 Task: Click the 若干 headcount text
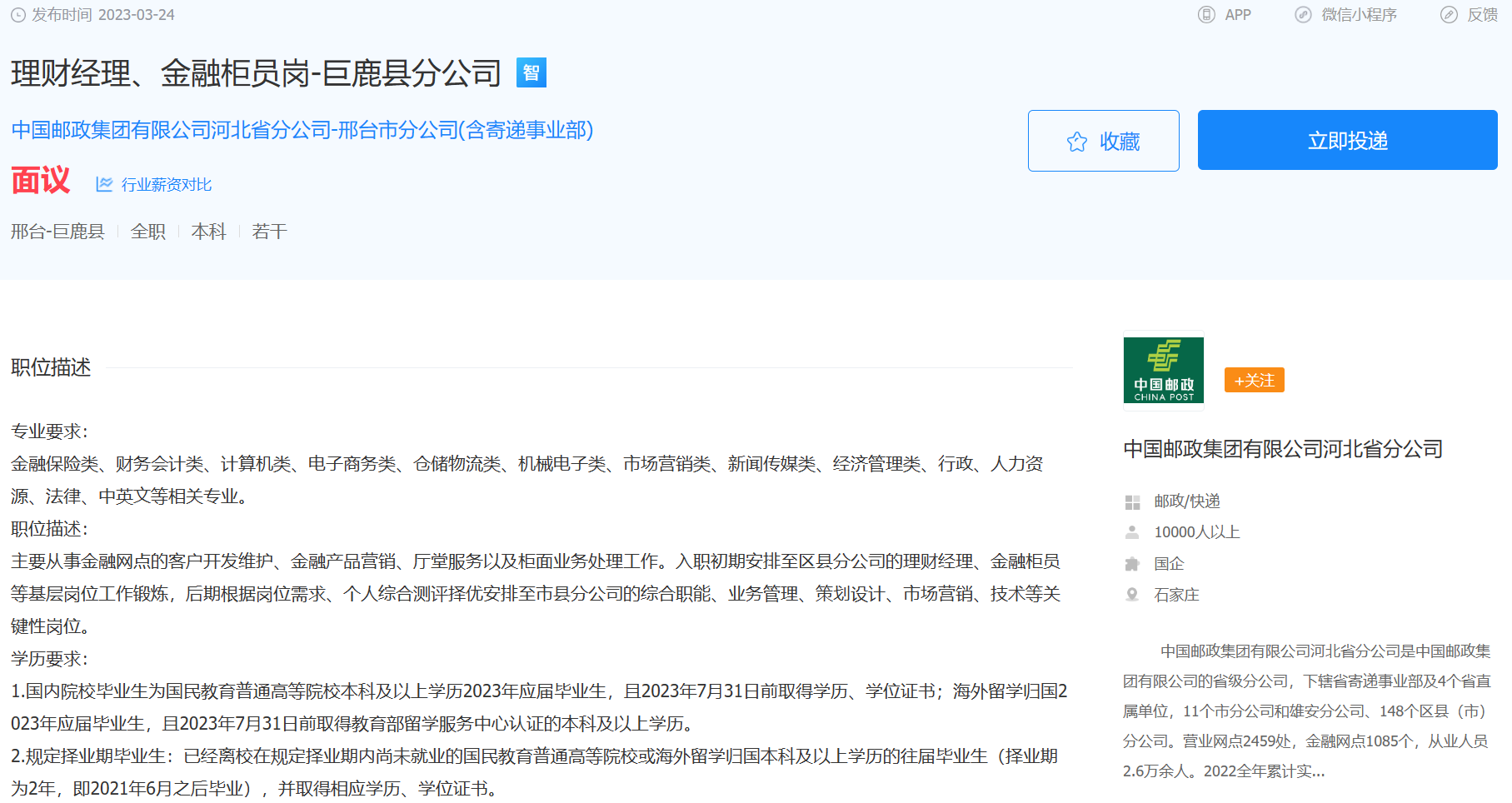[270, 232]
